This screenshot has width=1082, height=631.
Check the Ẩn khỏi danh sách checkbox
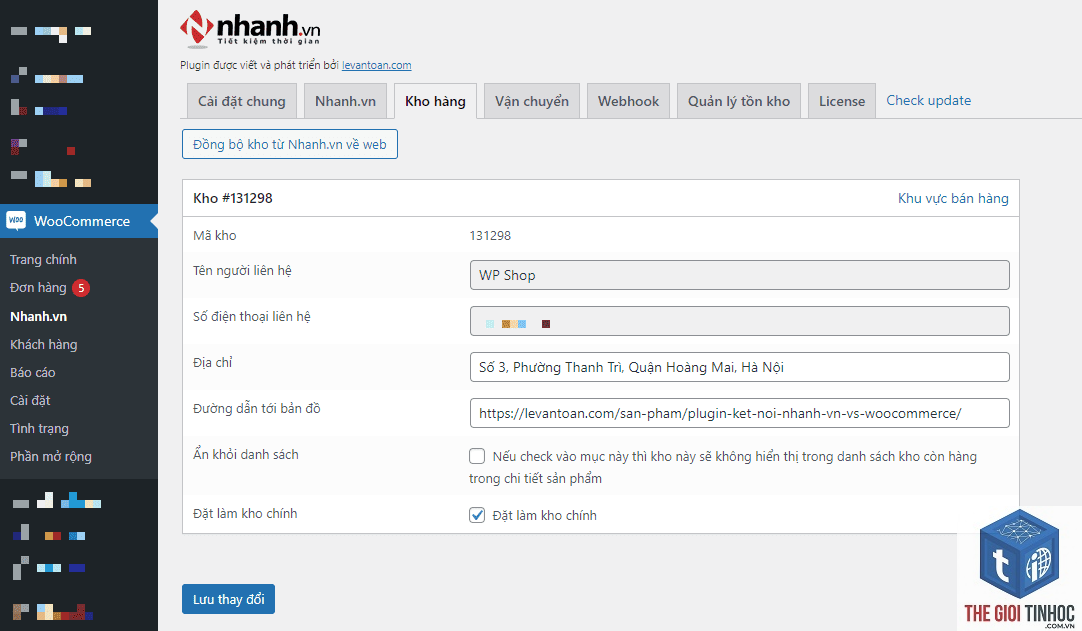pyautogui.click(x=477, y=456)
